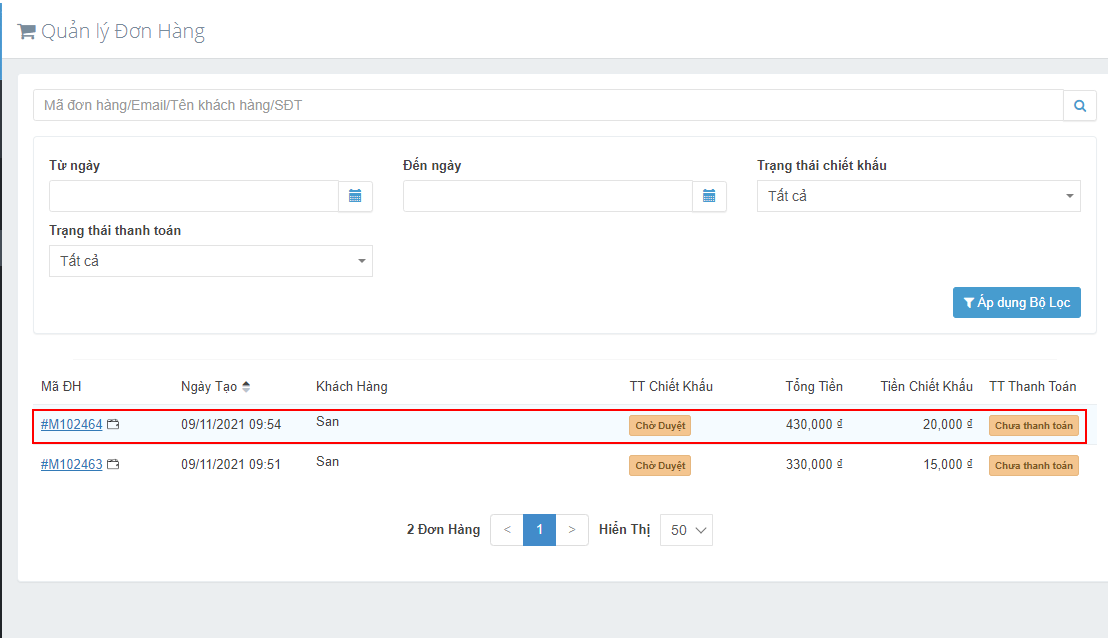Go to pagination page 1

539,530
